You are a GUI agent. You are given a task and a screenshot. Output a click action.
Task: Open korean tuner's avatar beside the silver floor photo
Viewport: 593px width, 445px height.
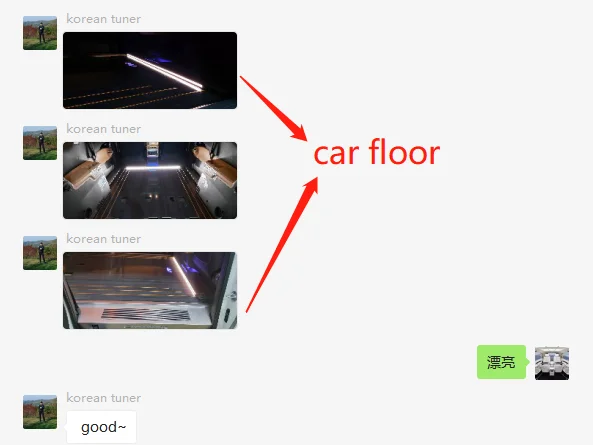[40, 253]
